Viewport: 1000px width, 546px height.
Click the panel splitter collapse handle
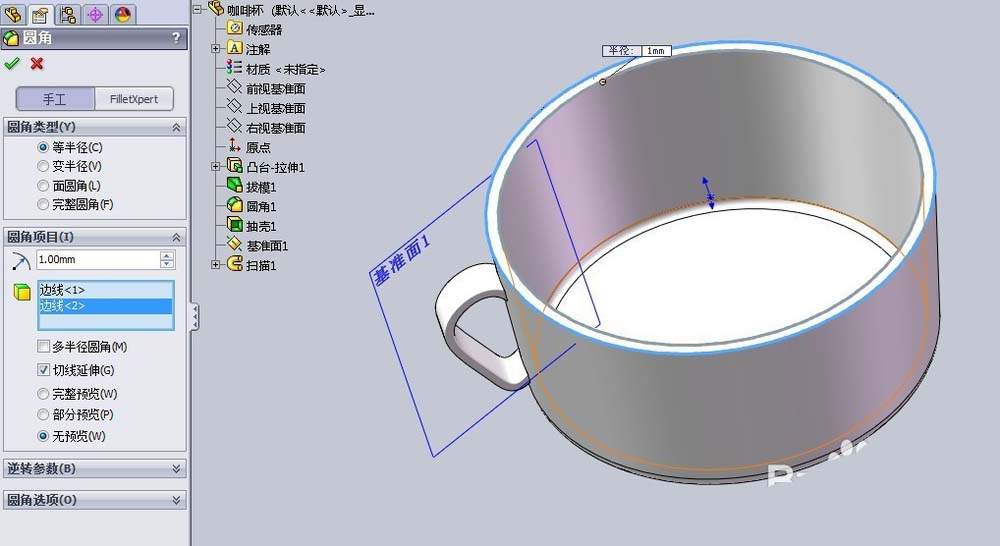(195, 317)
